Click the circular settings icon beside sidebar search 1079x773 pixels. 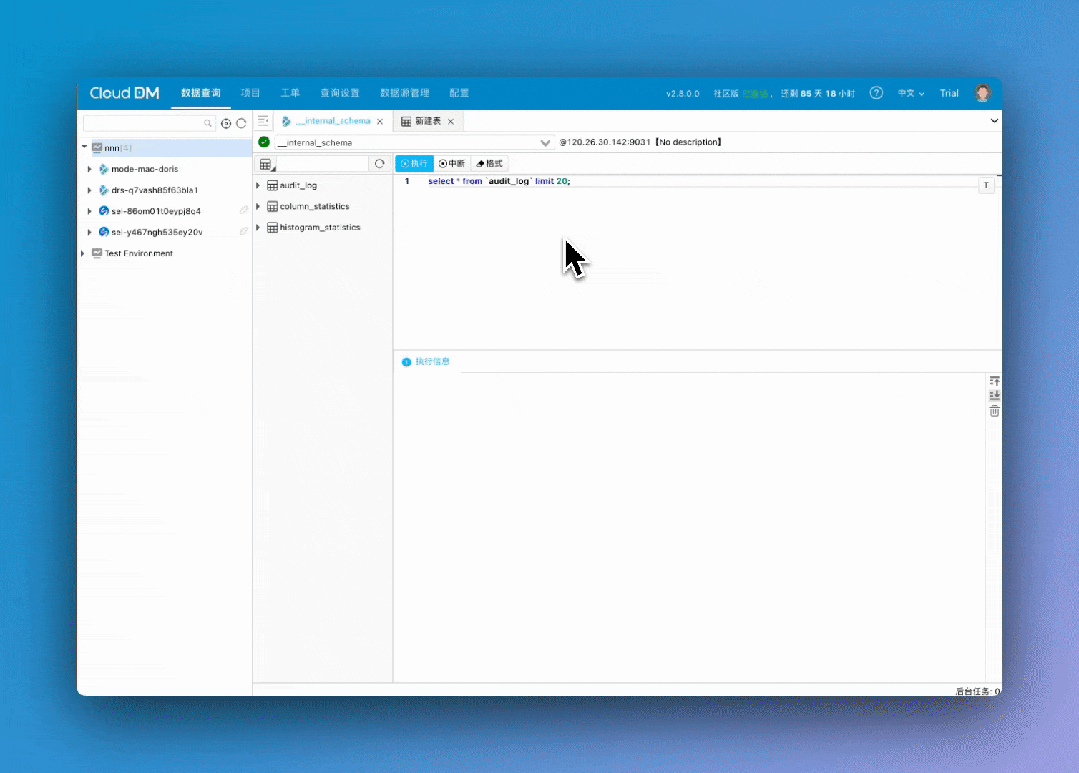click(x=226, y=123)
